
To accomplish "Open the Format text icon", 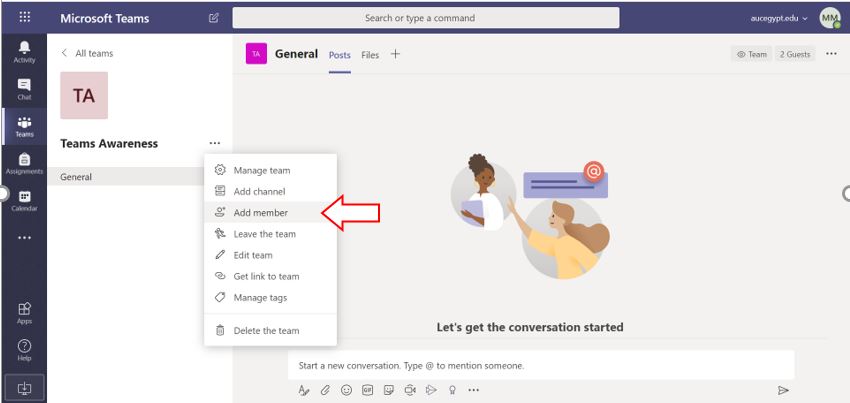I will point(304,390).
